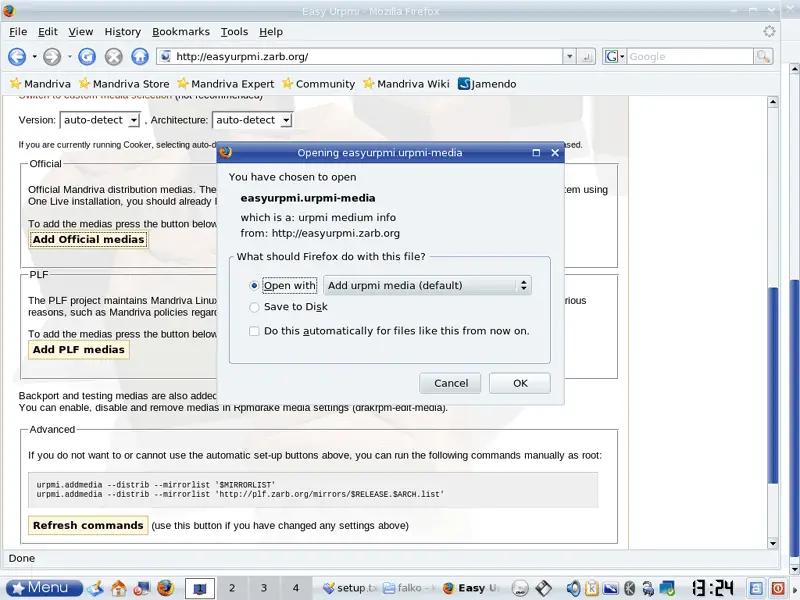Viewport: 800px width, 600px height.
Task: Switch to virtual desktop 2 in the pager
Action: [x=232, y=588]
